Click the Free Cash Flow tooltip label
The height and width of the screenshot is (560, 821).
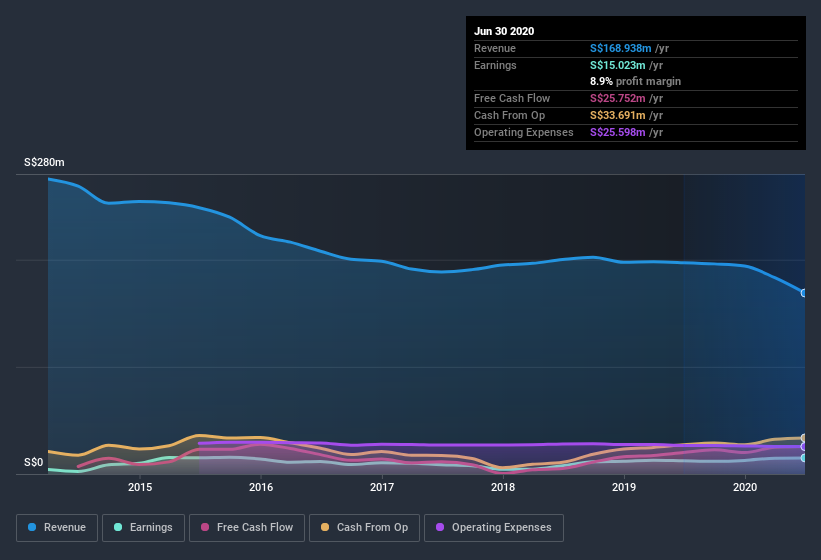point(512,98)
